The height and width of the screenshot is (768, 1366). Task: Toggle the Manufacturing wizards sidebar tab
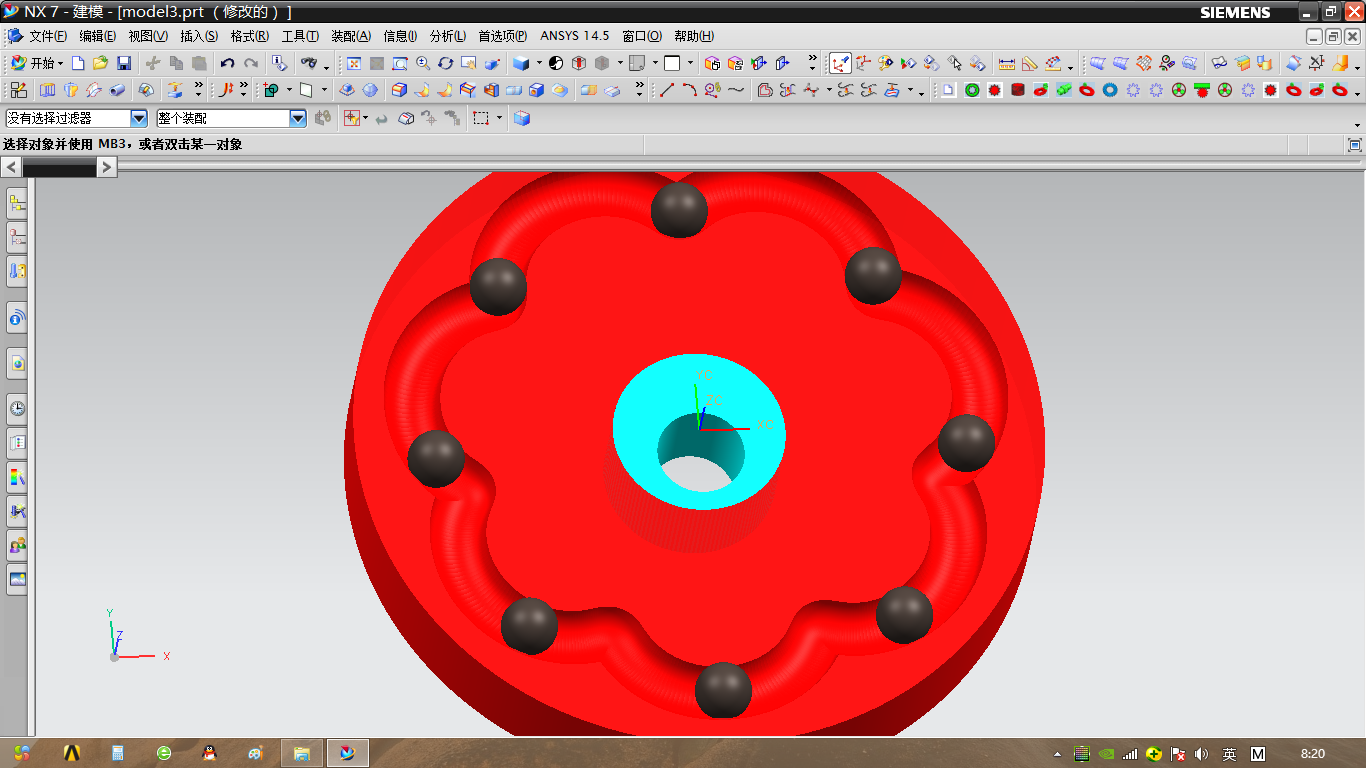[17, 511]
